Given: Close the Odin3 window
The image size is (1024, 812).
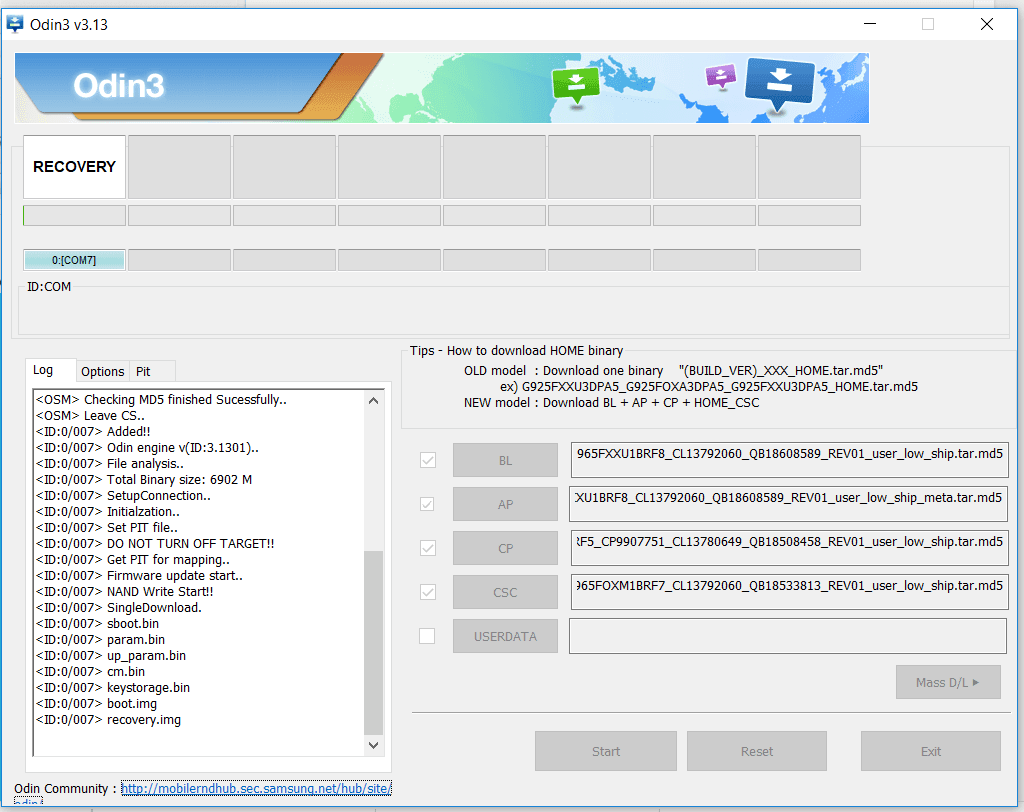Looking at the screenshot, I should pyautogui.click(x=987, y=24).
